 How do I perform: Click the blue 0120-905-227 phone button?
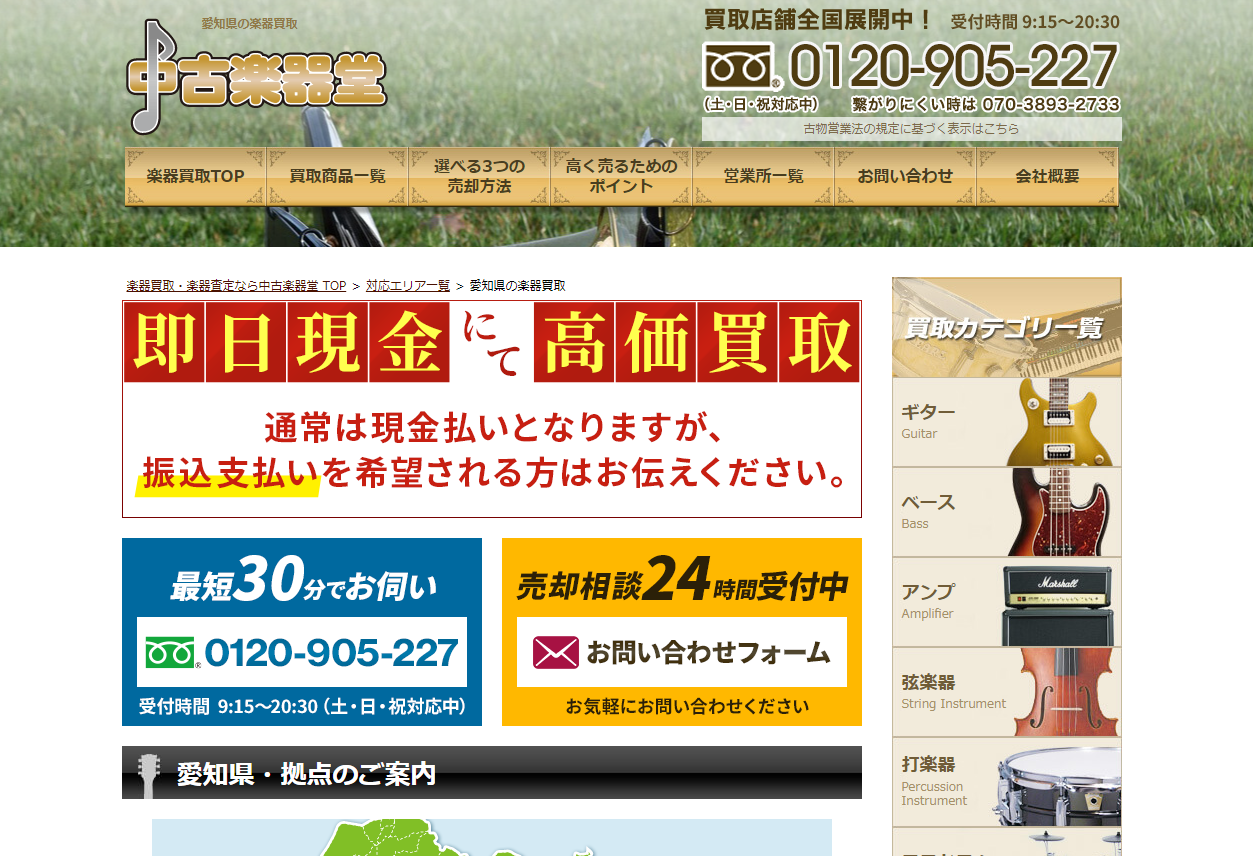click(302, 652)
